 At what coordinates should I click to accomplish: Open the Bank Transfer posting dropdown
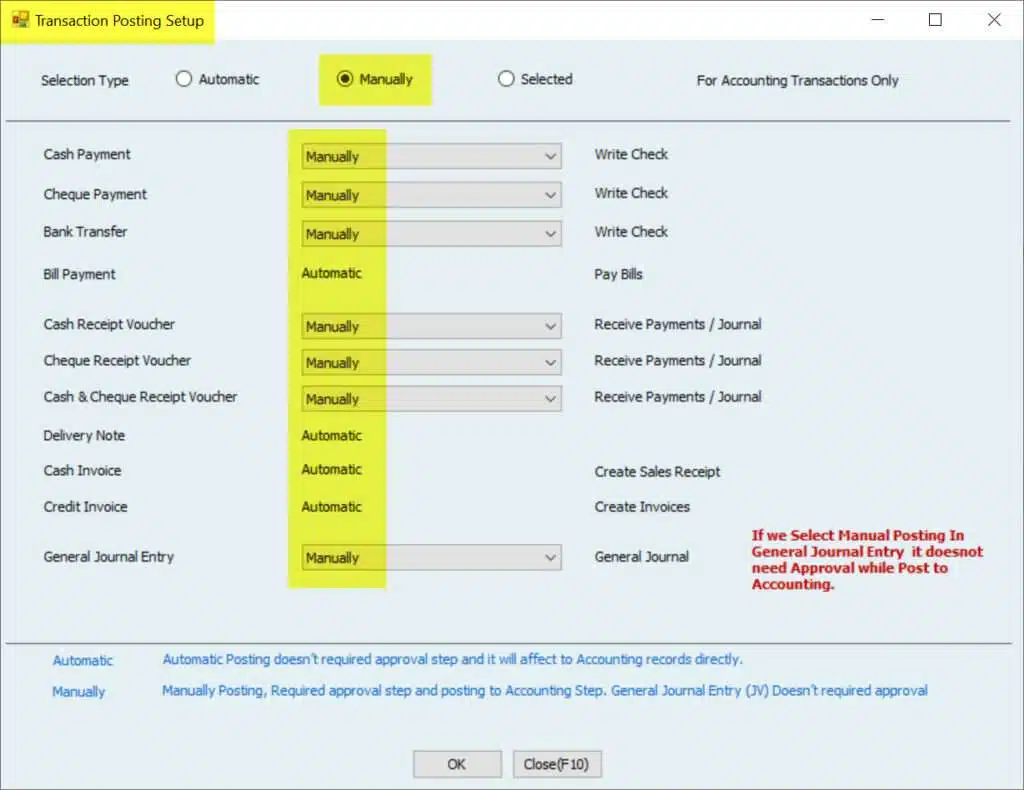[x=431, y=234]
